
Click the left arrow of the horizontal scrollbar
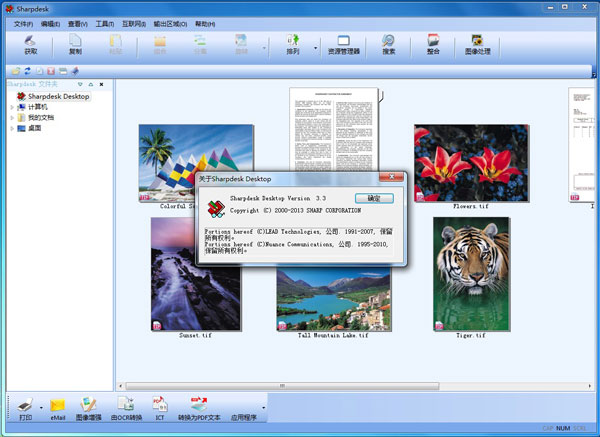point(121,386)
